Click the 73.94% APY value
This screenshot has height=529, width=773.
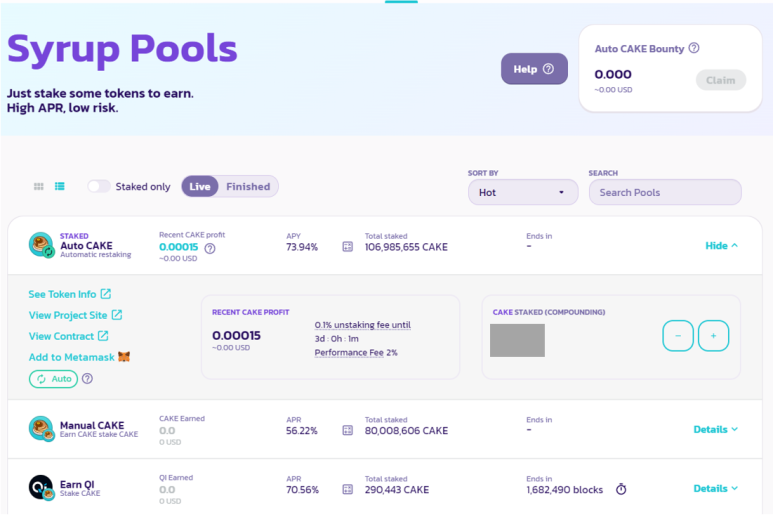(302, 247)
